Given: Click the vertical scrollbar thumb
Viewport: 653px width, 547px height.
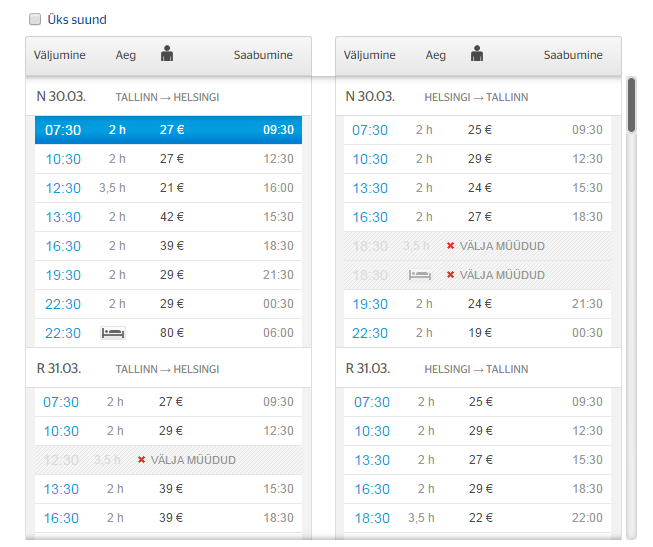Looking at the screenshot, I should pos(631,105).
